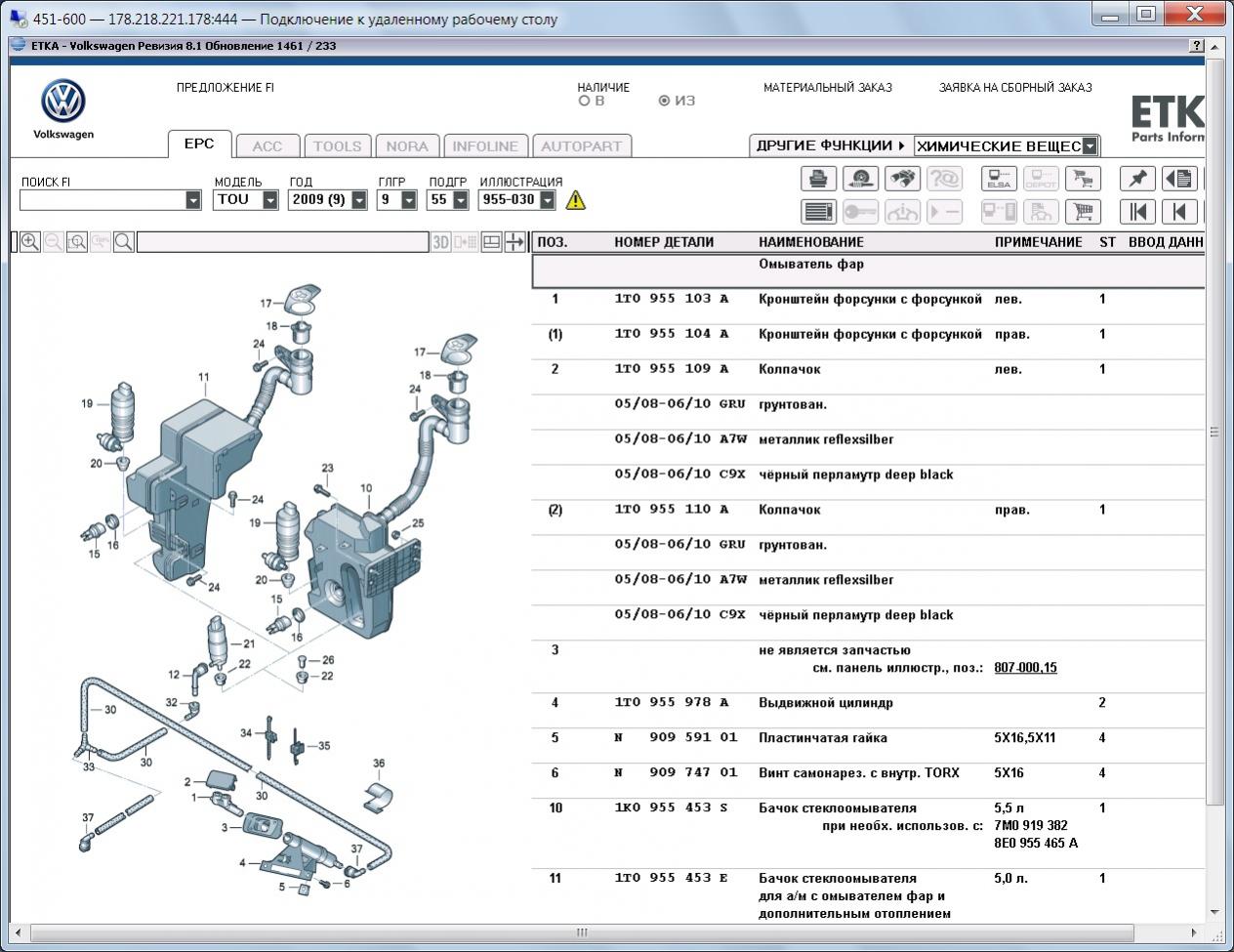Click the 'Омыватель фар' heading row
Image resolution: width=1234 pixels, height=952 pixels.
coord(868,270)
